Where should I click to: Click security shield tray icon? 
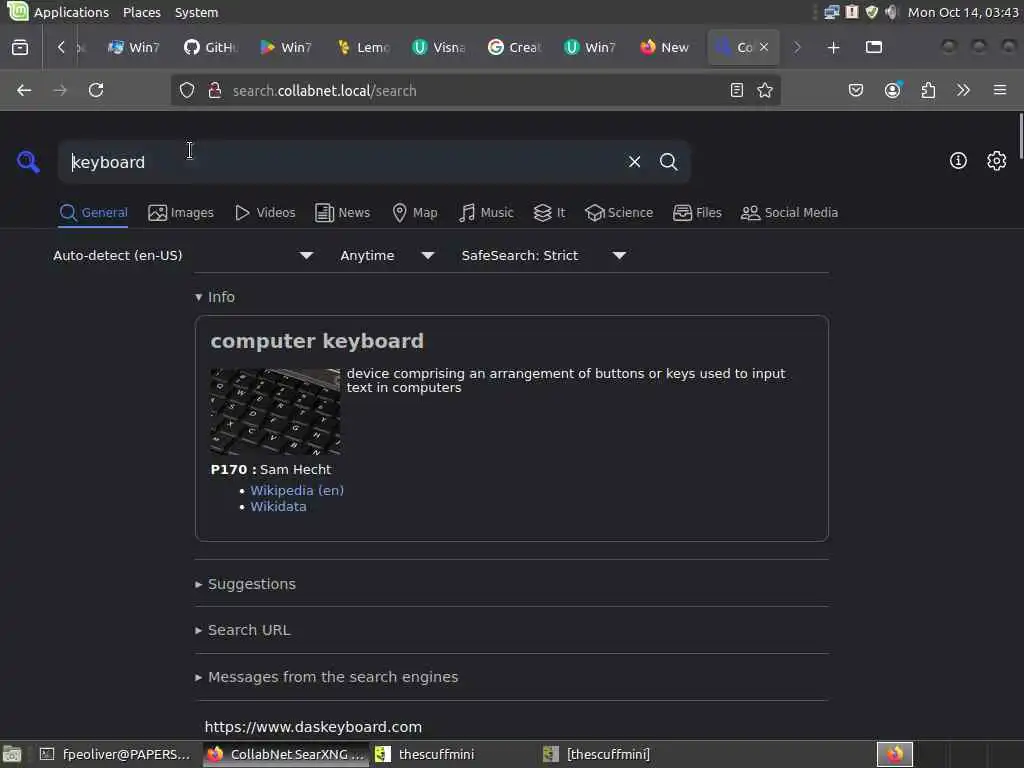(871, 12)
